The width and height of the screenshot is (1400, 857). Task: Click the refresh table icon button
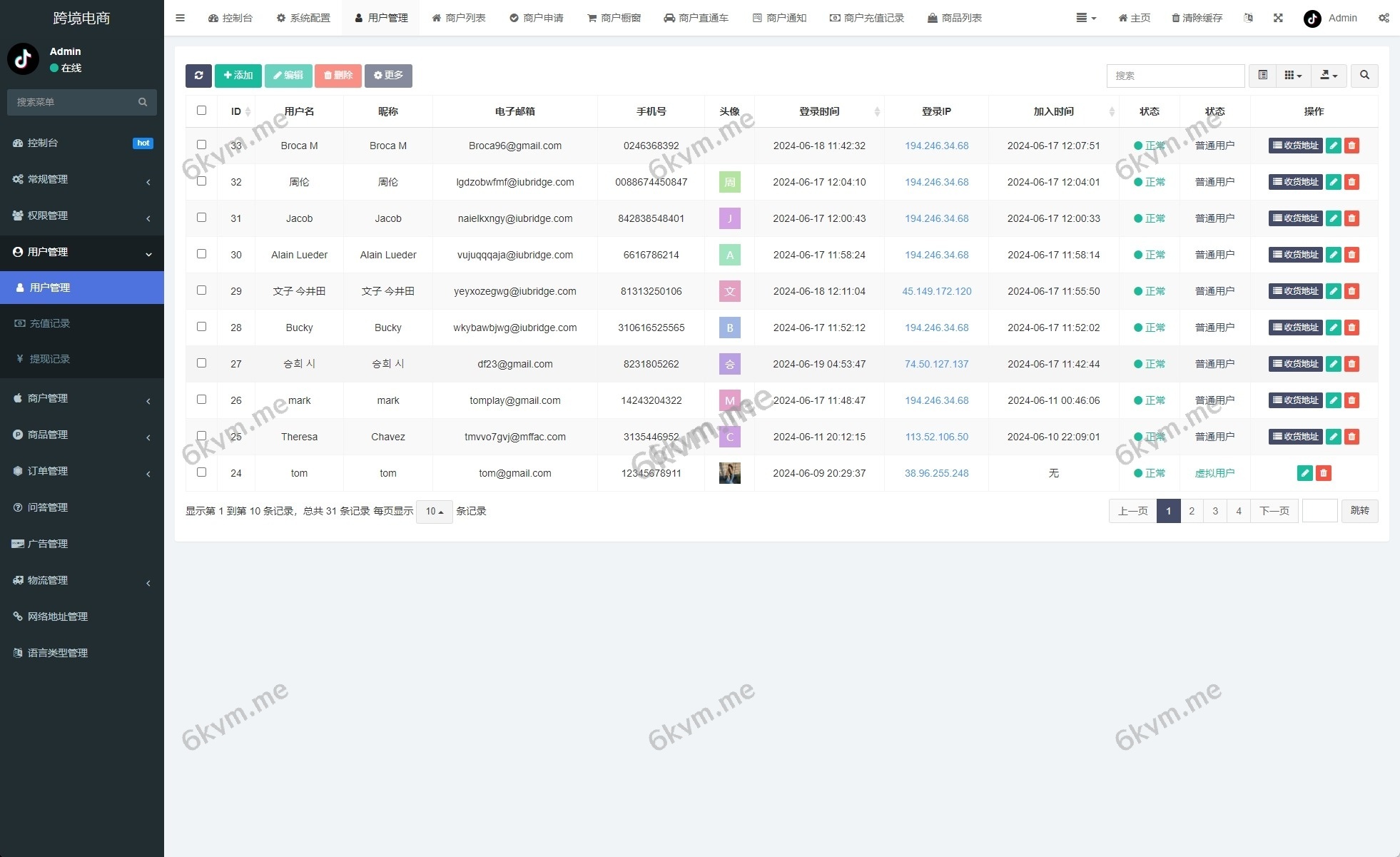pyautogui.click(x=198, y=76)
